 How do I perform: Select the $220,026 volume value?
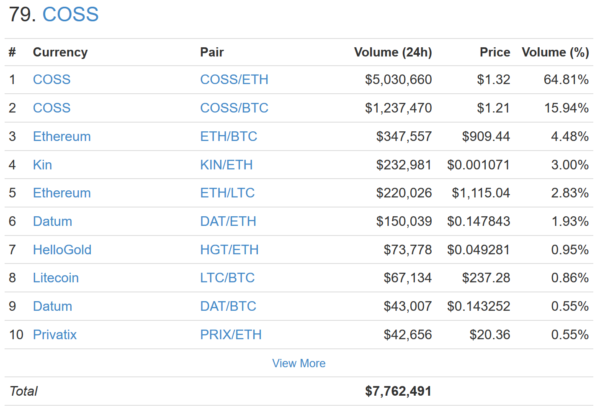404,193
